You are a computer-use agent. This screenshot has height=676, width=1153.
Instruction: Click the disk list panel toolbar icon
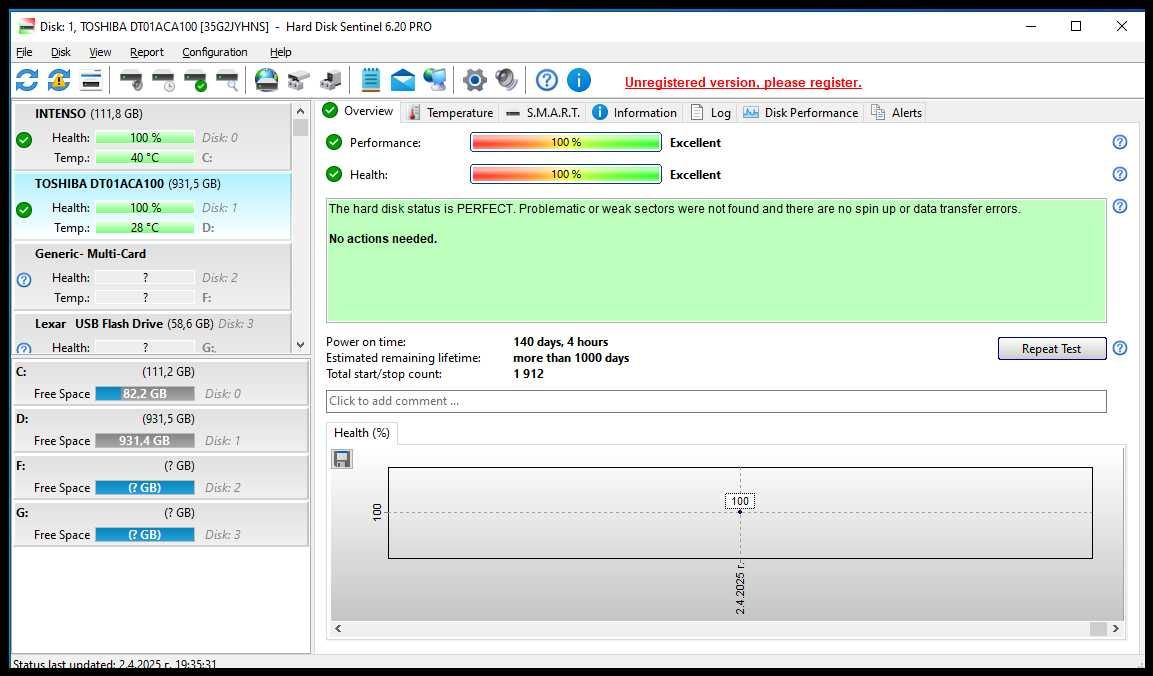coord(91,79)
